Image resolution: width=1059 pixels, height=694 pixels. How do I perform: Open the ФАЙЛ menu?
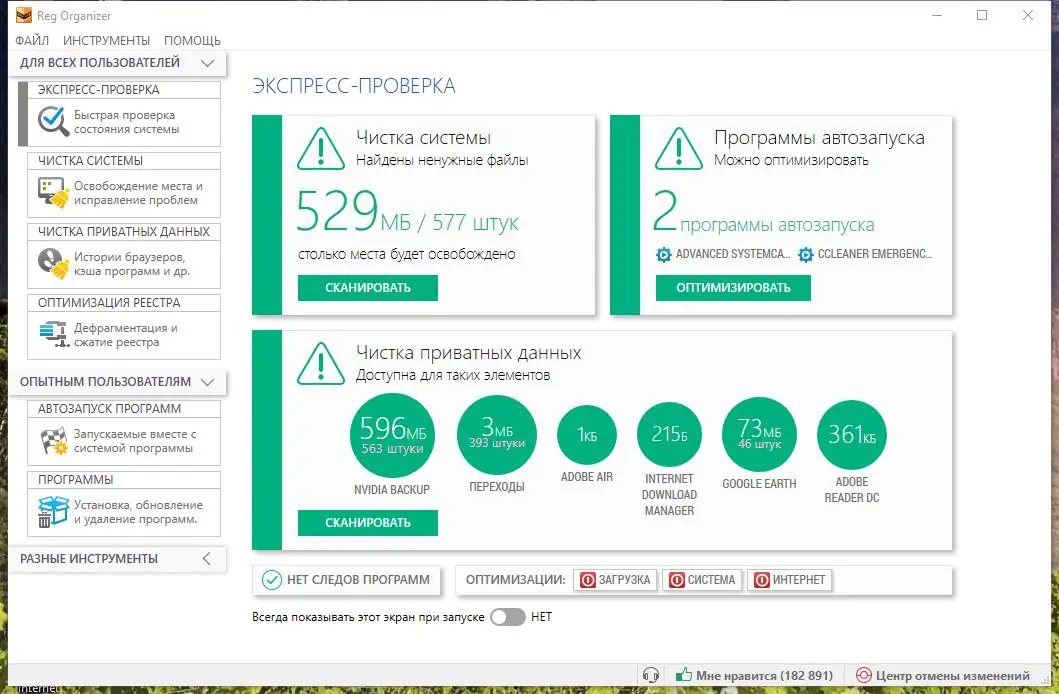pos(32,41)
